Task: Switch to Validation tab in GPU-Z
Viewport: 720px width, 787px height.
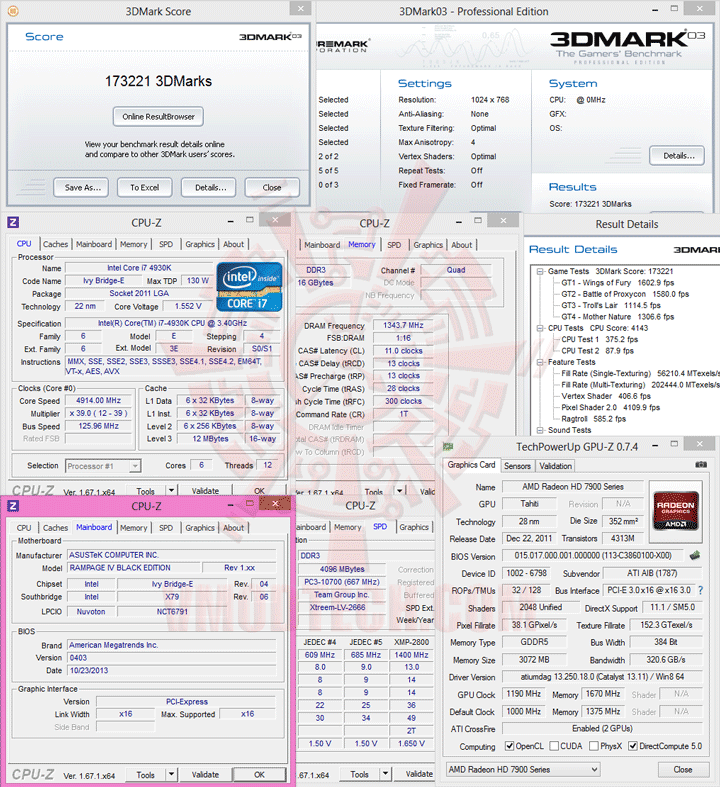Action: click(x=555, y=466)
